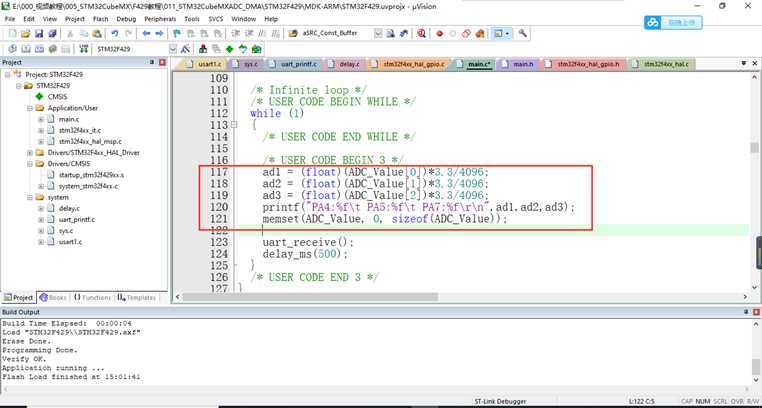Image resolution: width=762 pixels, height=408 pixels.
Task: Close the Project panel with red X
Action: click(x=162, y=63)
